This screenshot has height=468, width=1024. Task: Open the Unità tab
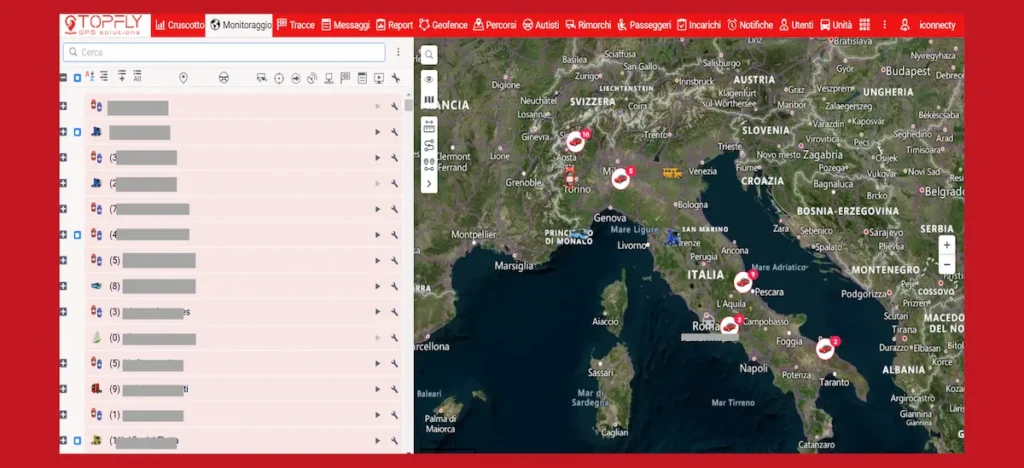pos(836,25)
